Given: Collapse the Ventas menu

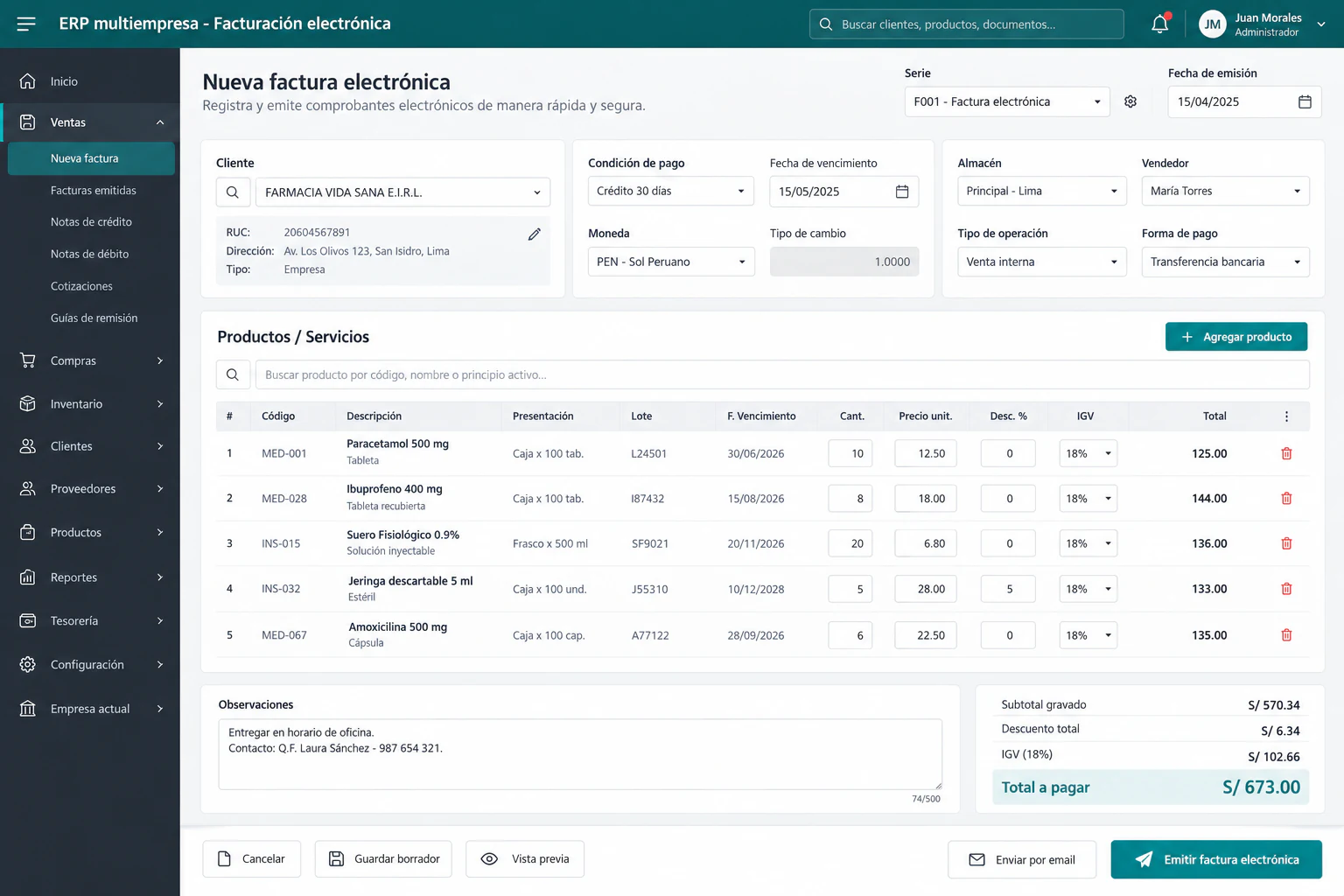Looking at the screenshot, I should click(x=91, y=122).
